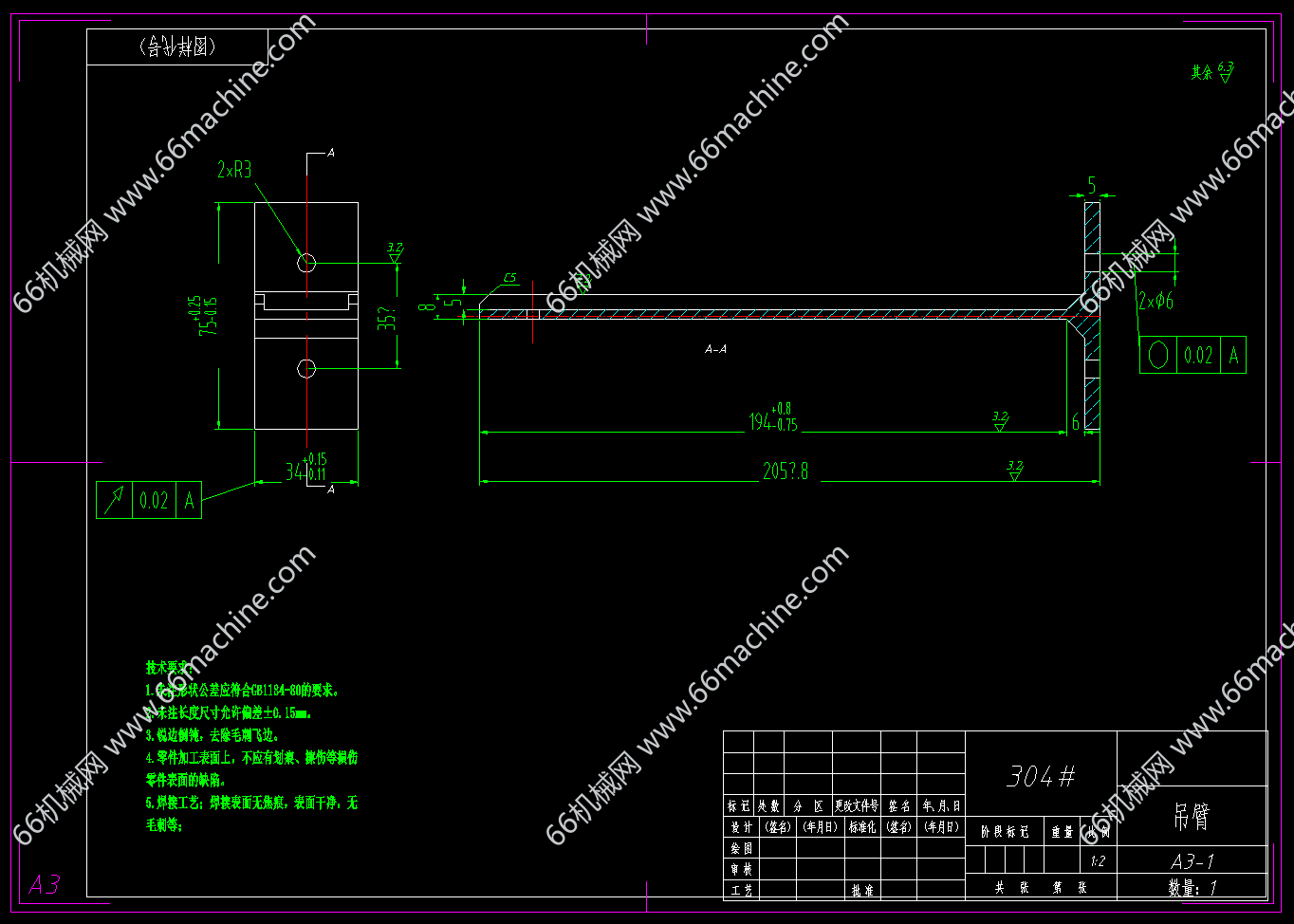Screen dimensions: 1294x924
Task: Click the runout arrow symbol in the left tolerance frame
Action: pos(115,500)
